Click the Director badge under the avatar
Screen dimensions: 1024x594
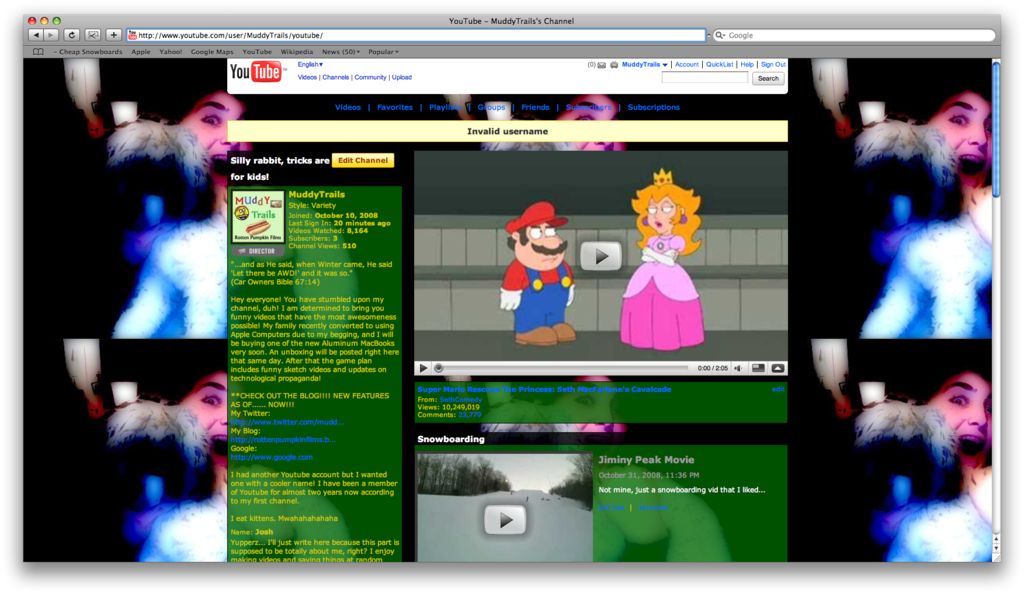[259, 251]
